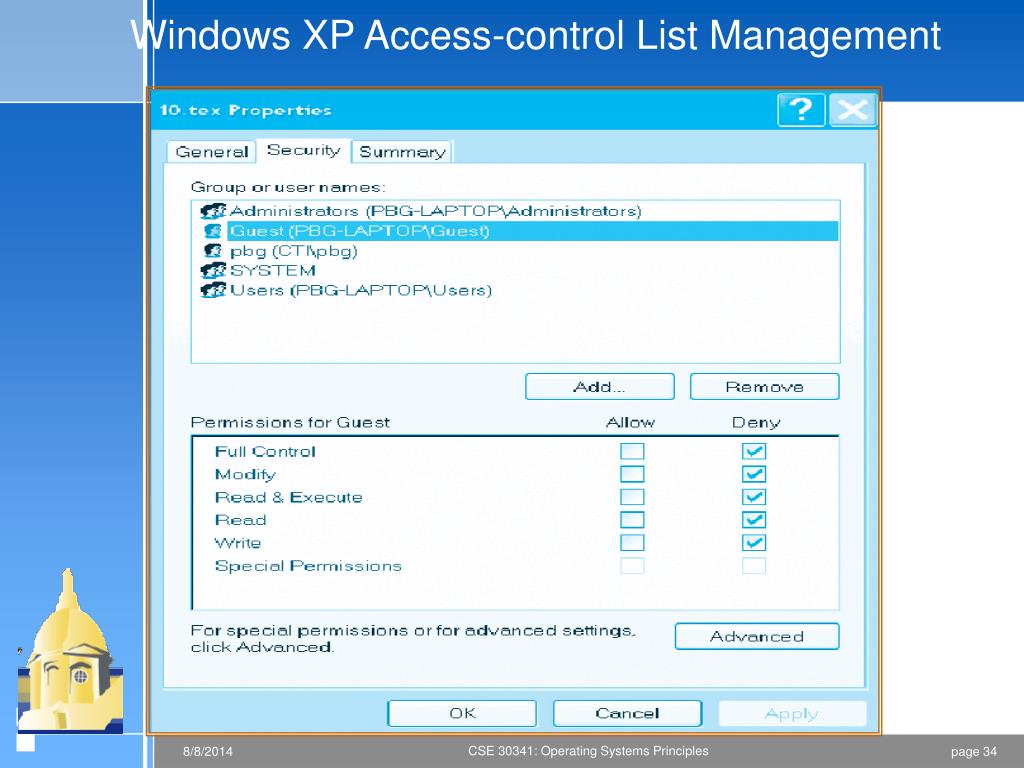
Task: Uncheck Deny for Read permission
Action: pos(754,520)
